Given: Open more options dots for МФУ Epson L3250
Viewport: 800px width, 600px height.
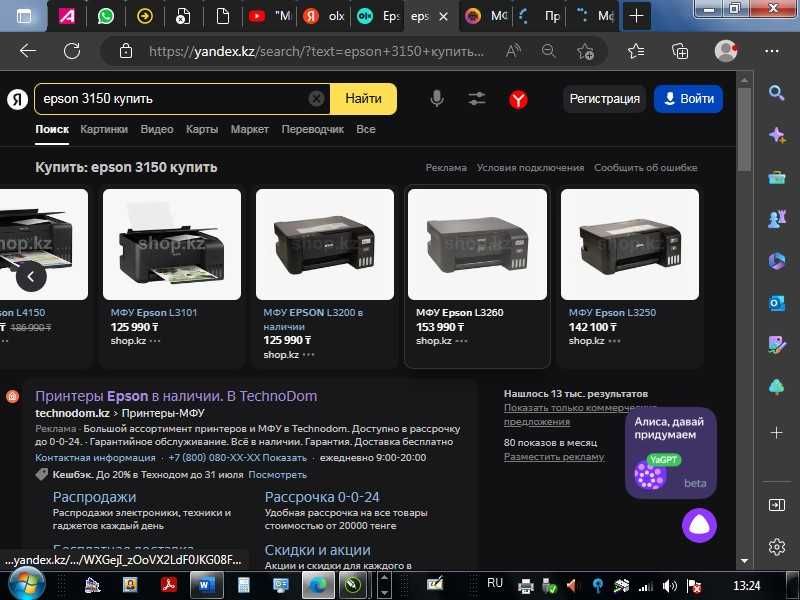Looking at the screenshot, I should [615, 340].
